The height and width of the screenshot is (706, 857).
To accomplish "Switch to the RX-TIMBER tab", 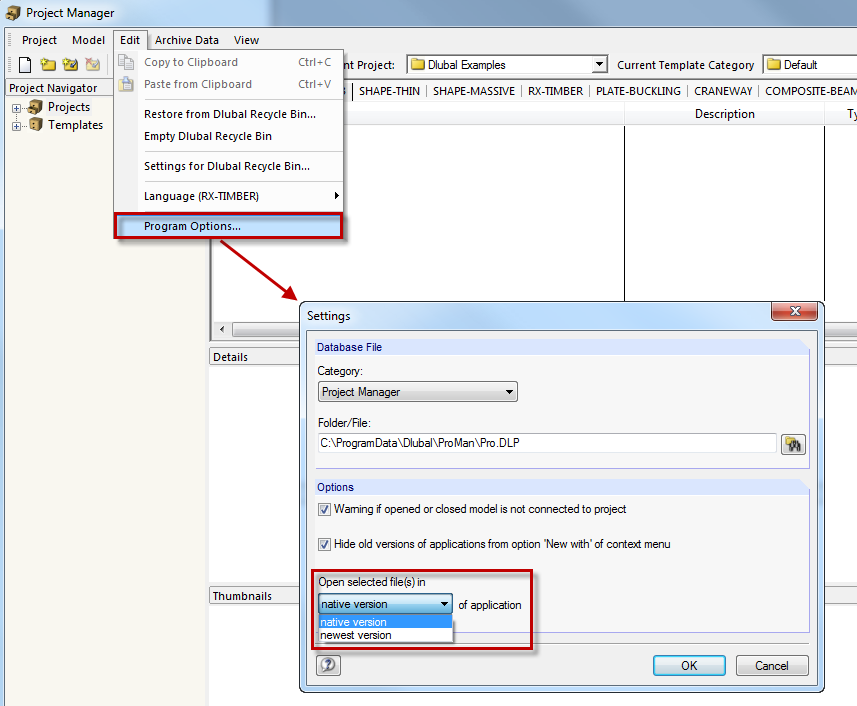I will tap(555, 90).
